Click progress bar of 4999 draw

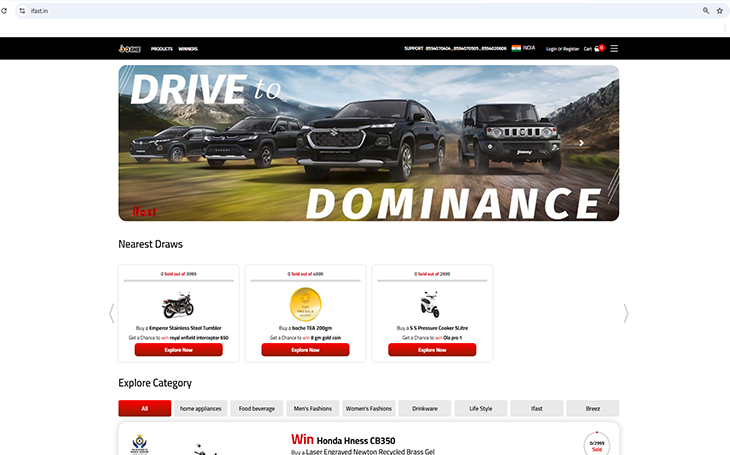[305, 281]
